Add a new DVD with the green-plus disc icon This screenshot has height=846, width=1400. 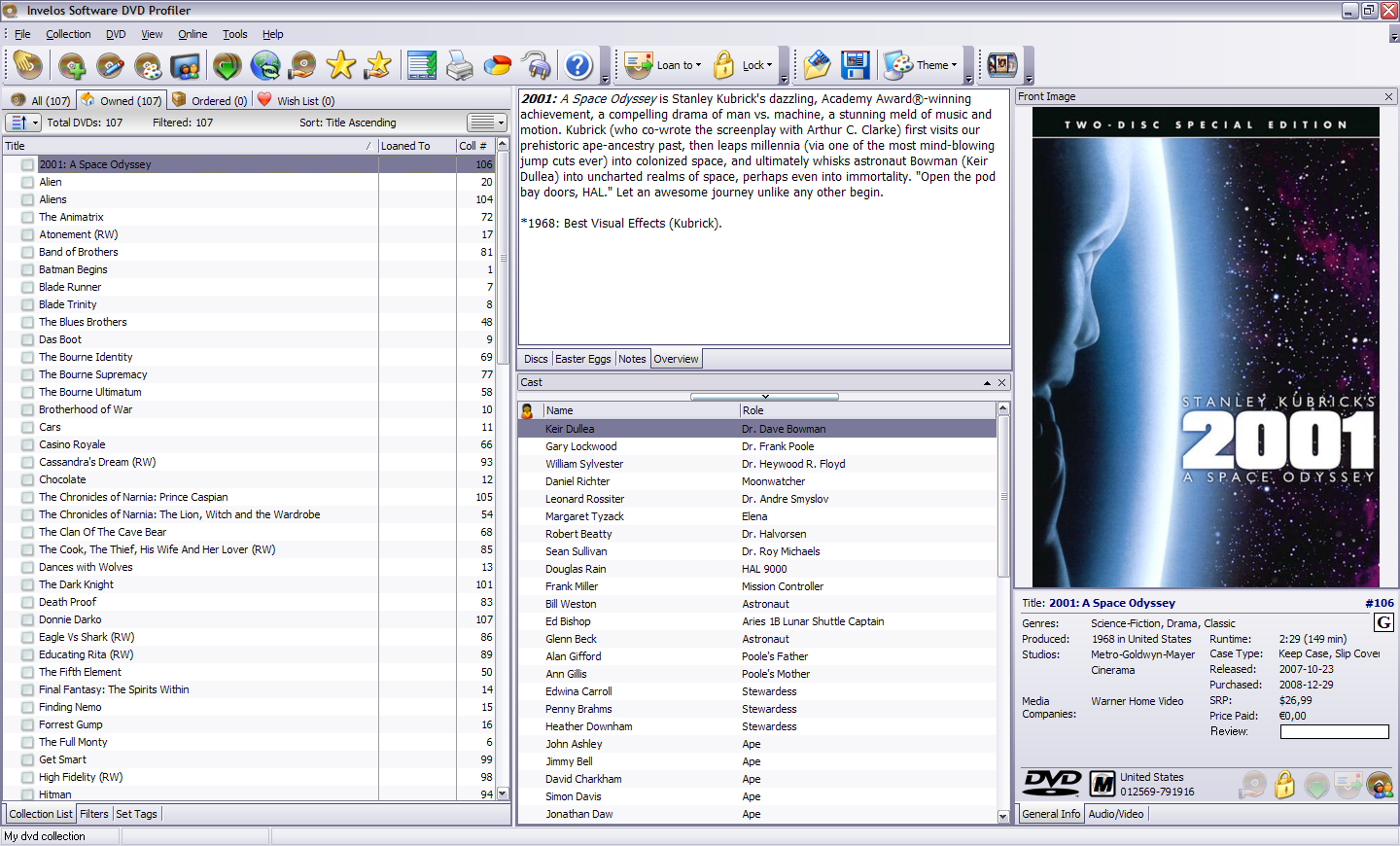tap(72, 65)
